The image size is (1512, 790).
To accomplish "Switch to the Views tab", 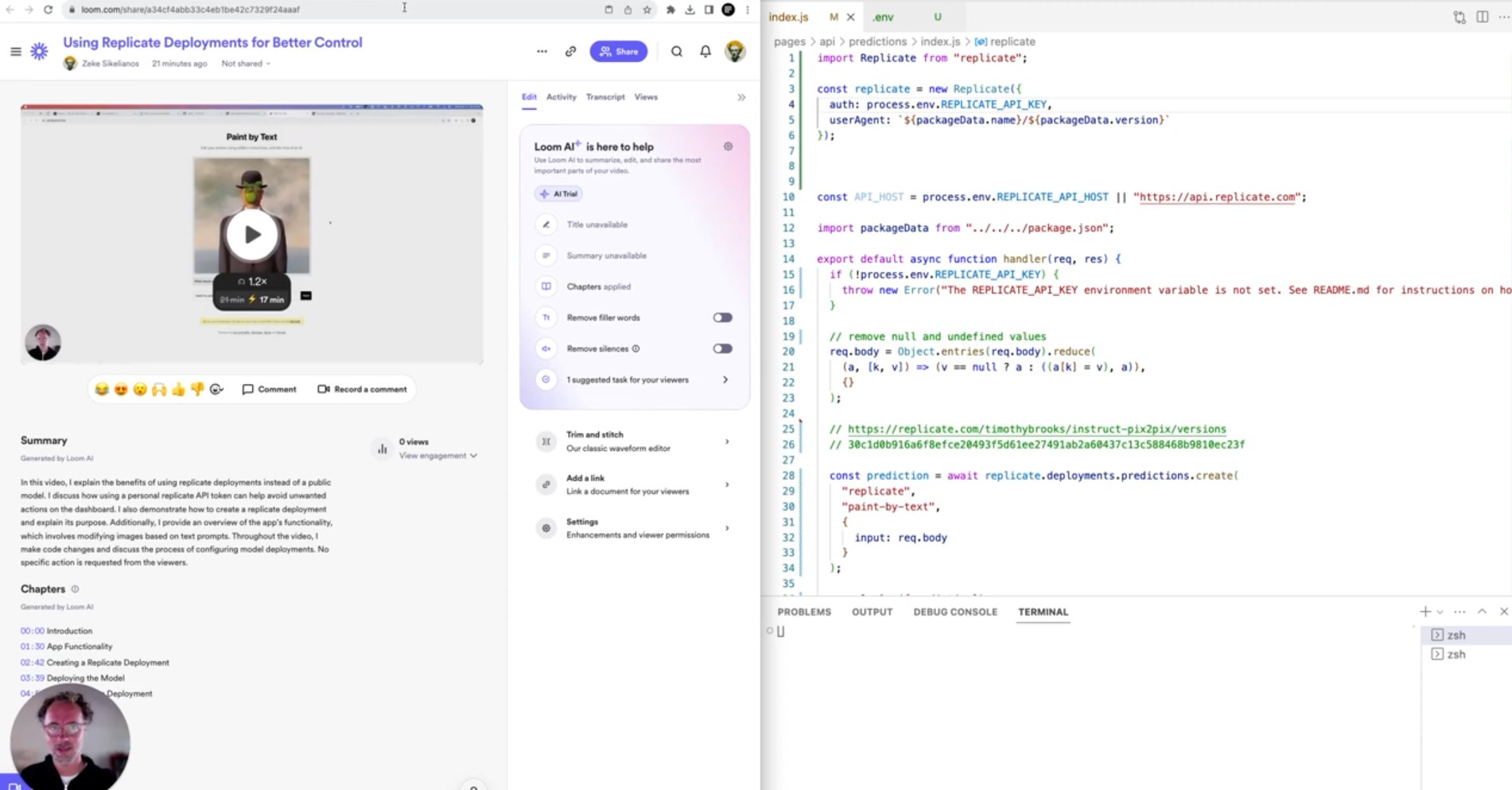I will [646, 97].
